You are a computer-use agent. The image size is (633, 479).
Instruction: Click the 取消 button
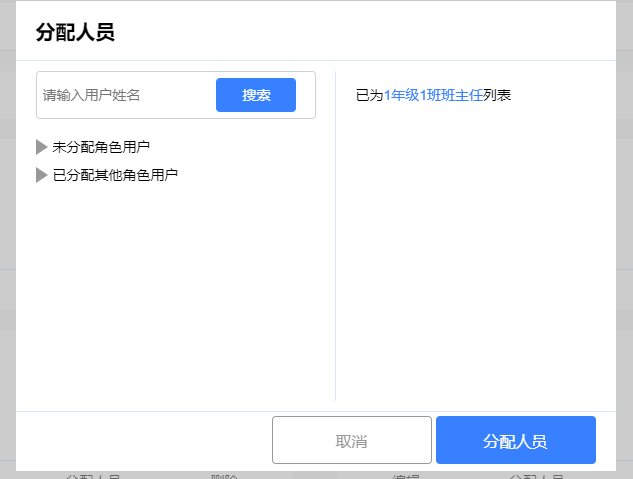coord(351,440)
